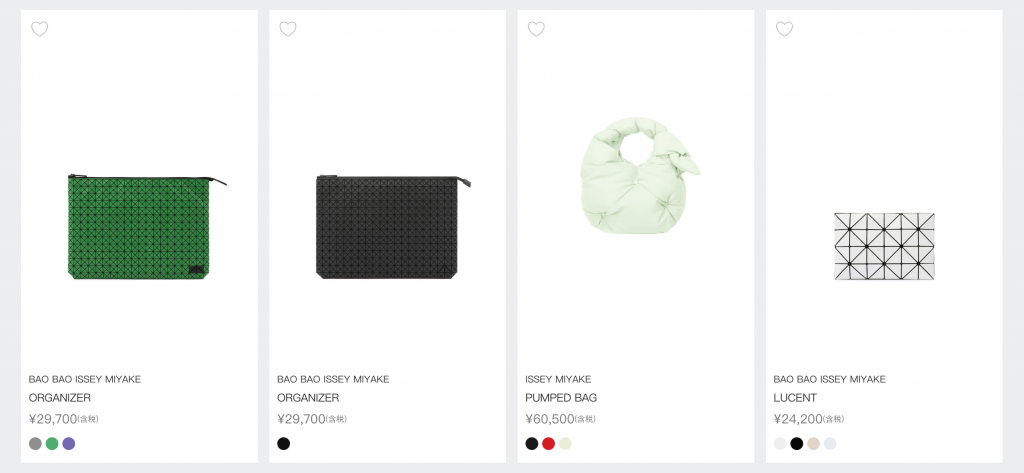Click the LUCENT product name link
The image size is (1024, 473).
pos(795,398)
